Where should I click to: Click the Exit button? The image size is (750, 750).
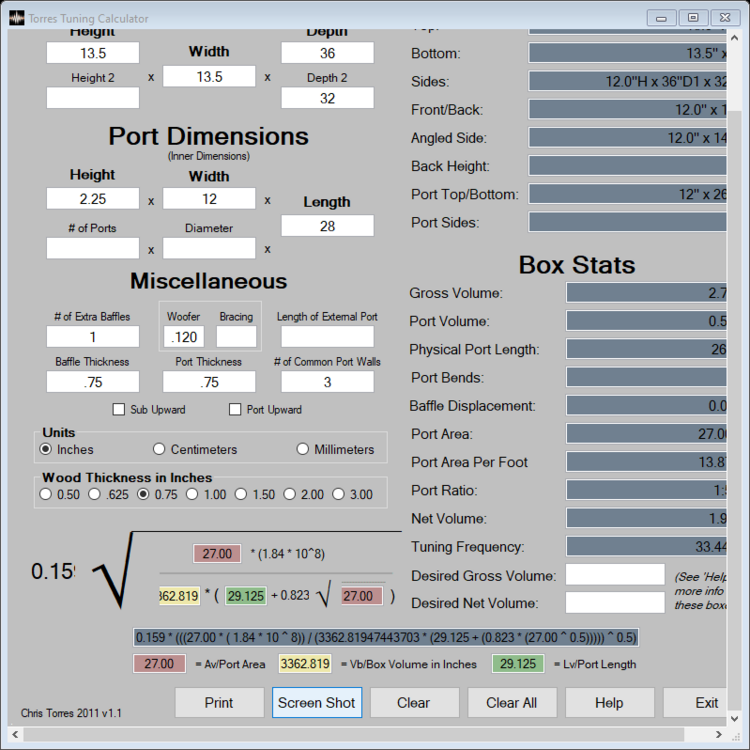point(695,702)
